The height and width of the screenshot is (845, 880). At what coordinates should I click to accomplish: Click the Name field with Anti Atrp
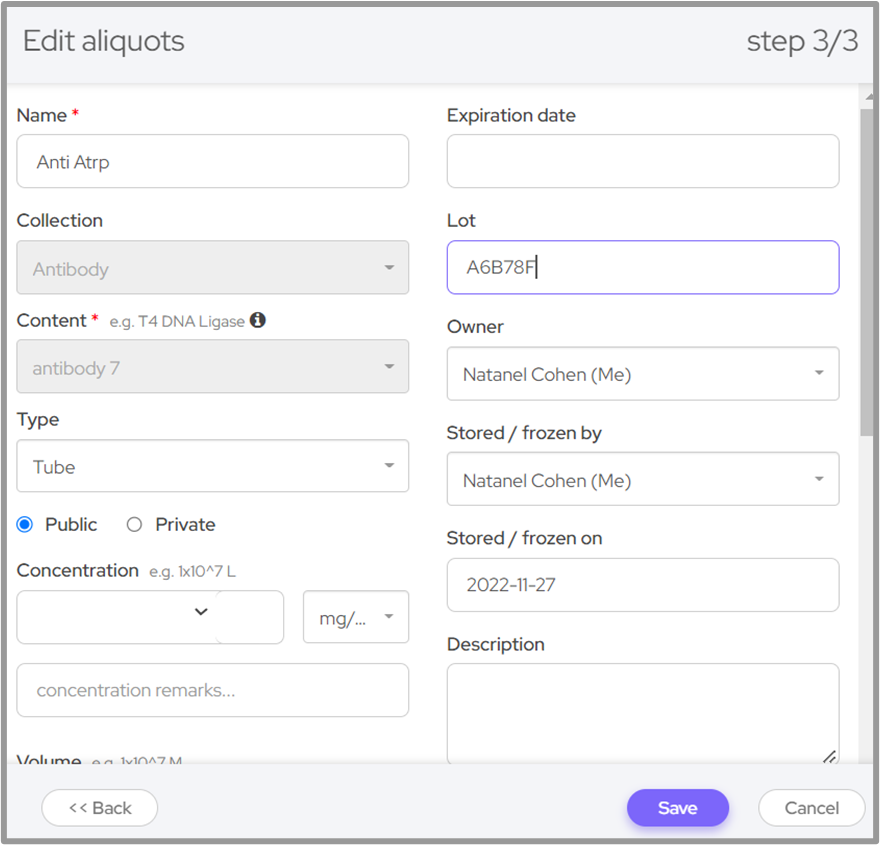point(212,162)
